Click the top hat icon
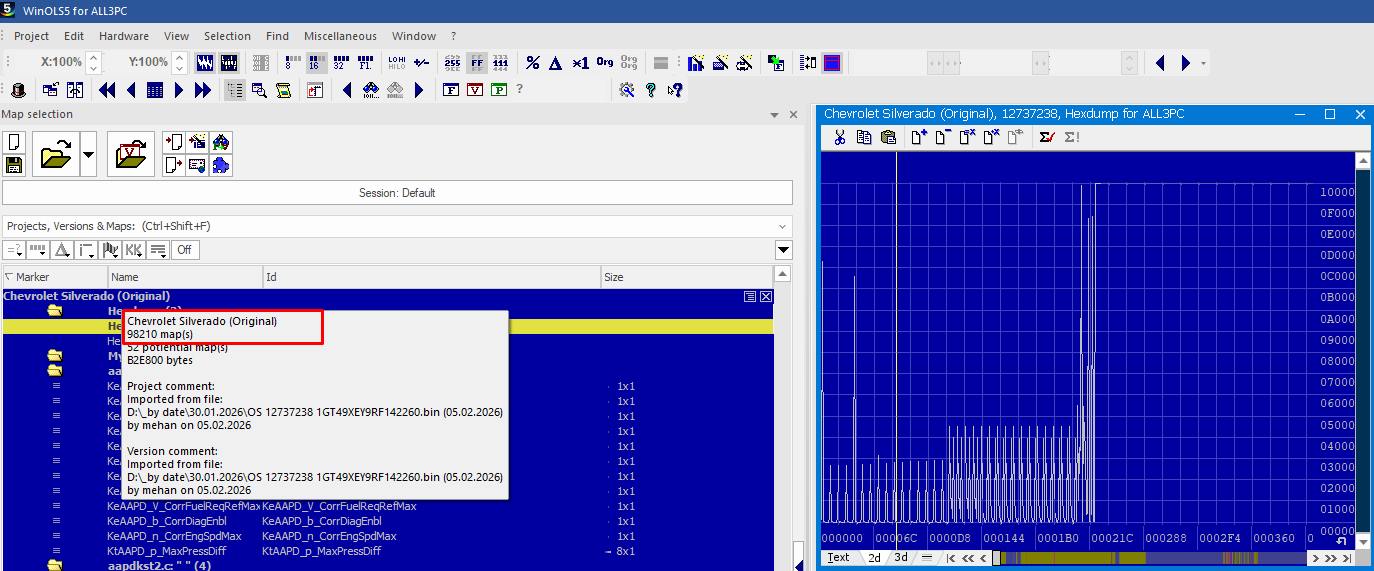Image resolution: width=1374 pixels, height=571 pixels. [x=17, y=90]
